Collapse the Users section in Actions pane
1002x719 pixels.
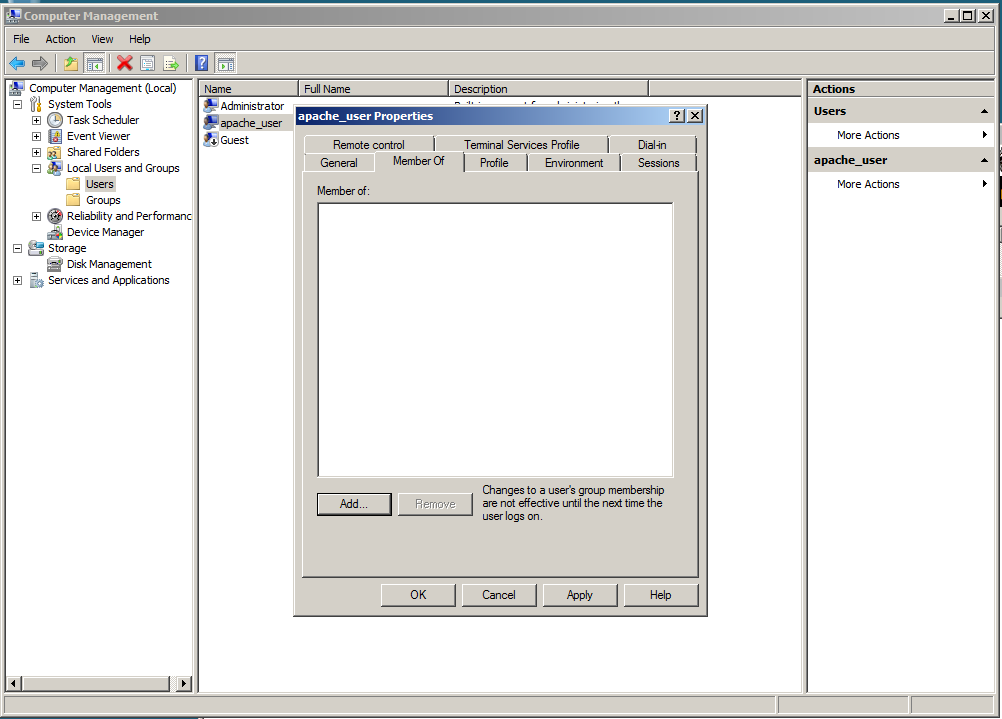click(984, 111)
